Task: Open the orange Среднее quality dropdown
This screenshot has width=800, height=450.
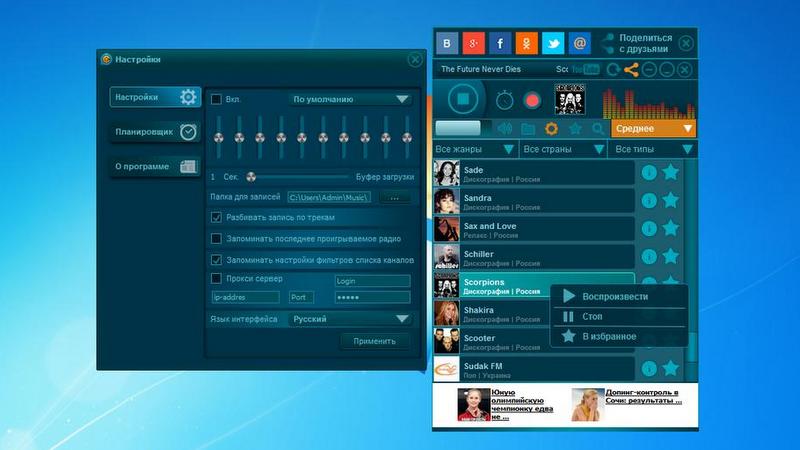Action: 654,129
